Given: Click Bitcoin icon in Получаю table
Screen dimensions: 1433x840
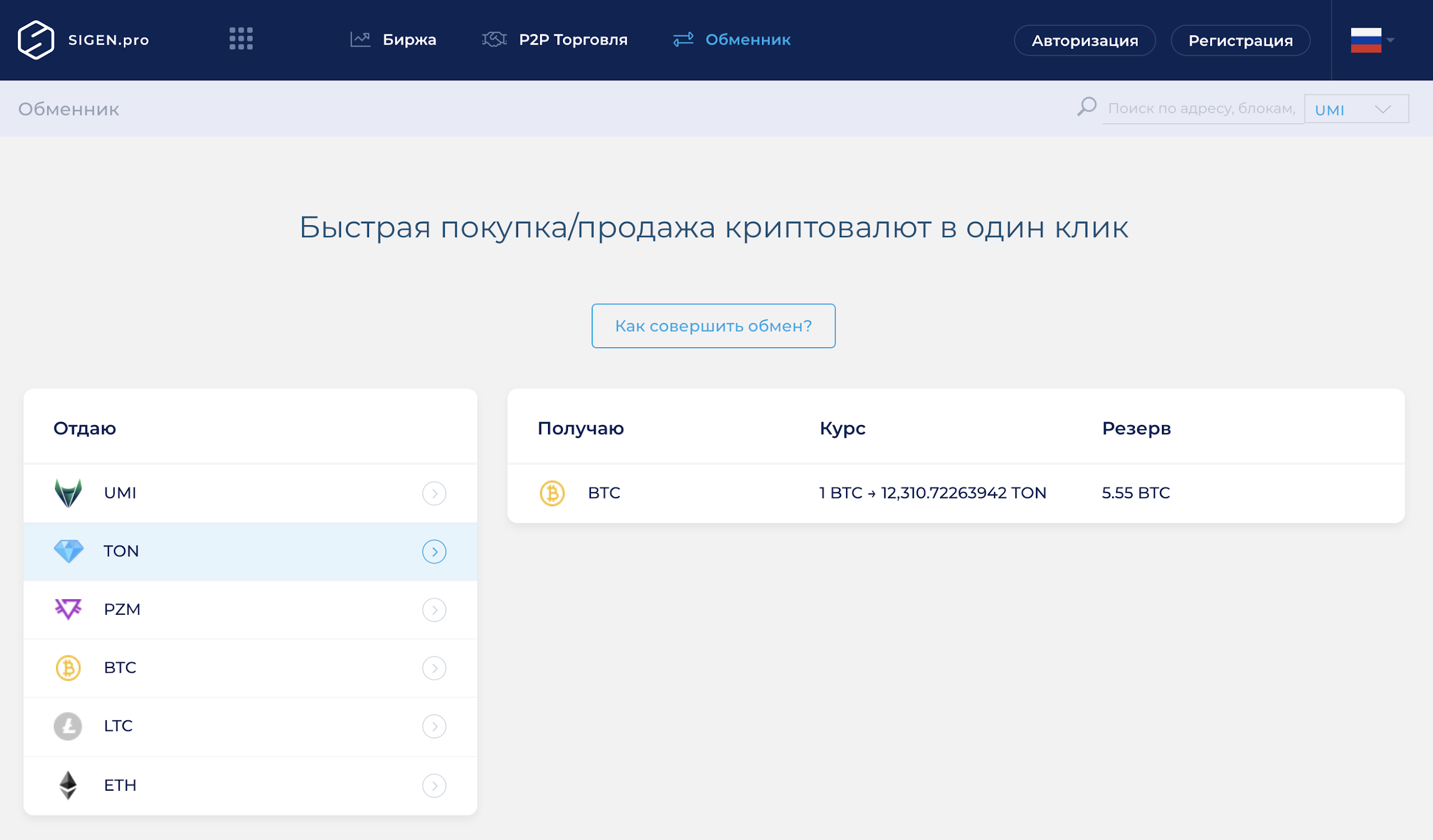Looking at the screenshot, I should tap(552, 493).
